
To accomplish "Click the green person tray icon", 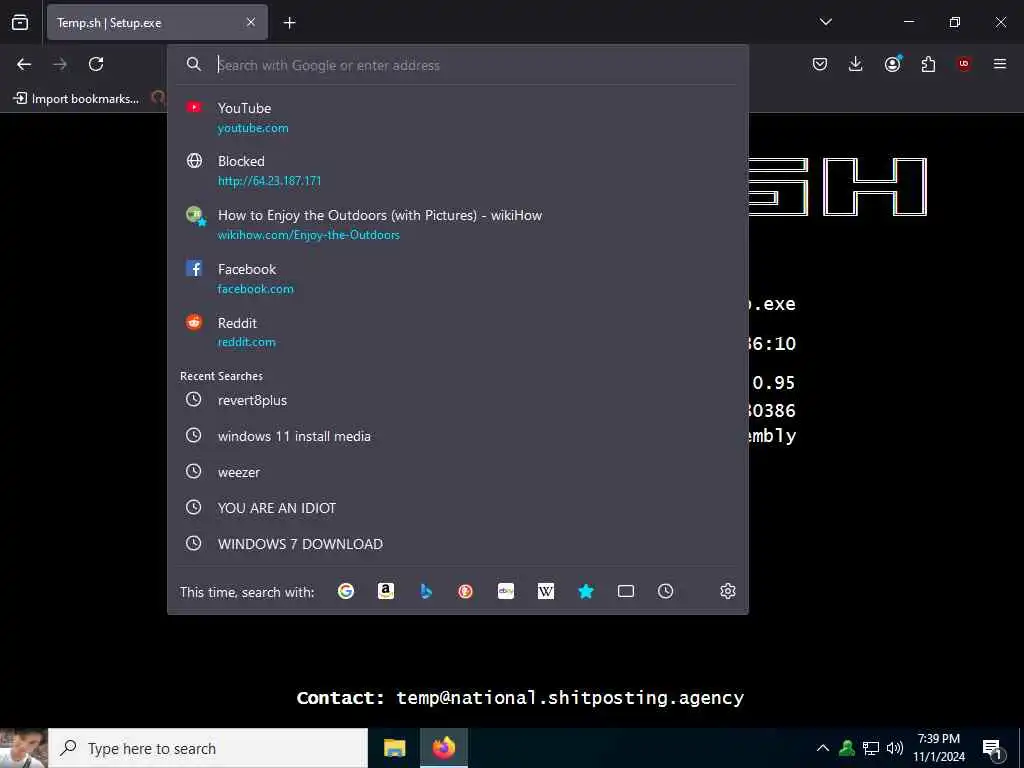I will (847, 748).
